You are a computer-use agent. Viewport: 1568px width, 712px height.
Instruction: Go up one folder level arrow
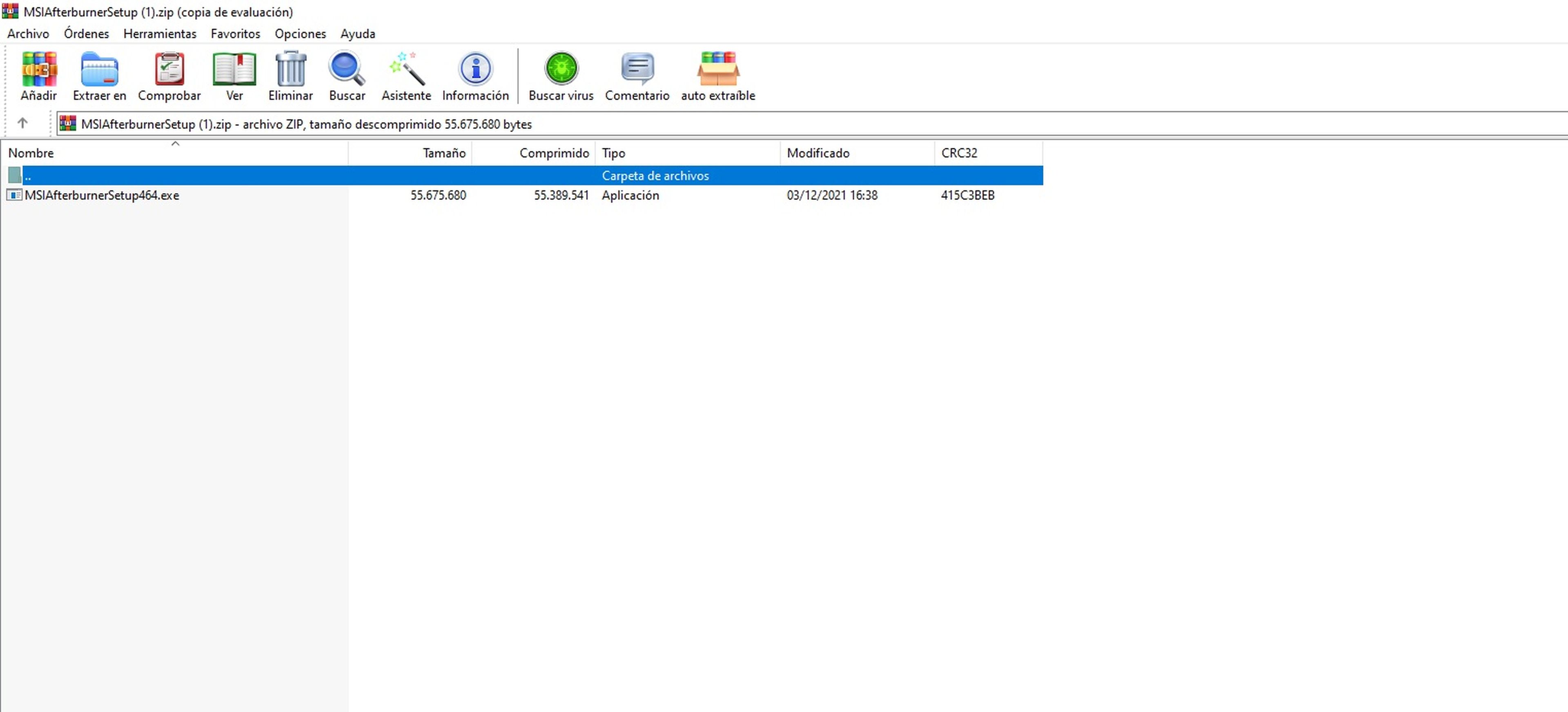tap(22, 124)
